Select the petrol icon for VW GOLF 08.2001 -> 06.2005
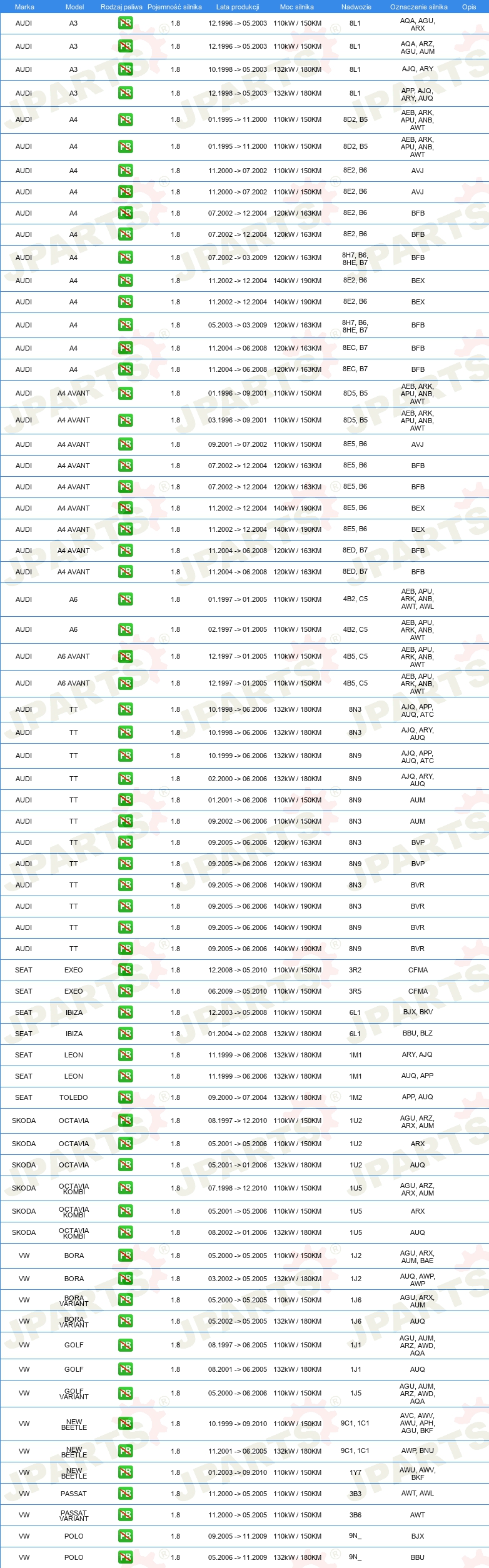Image resolution: width=489 pixels, height=1568 pixels. coord(126,1370)
